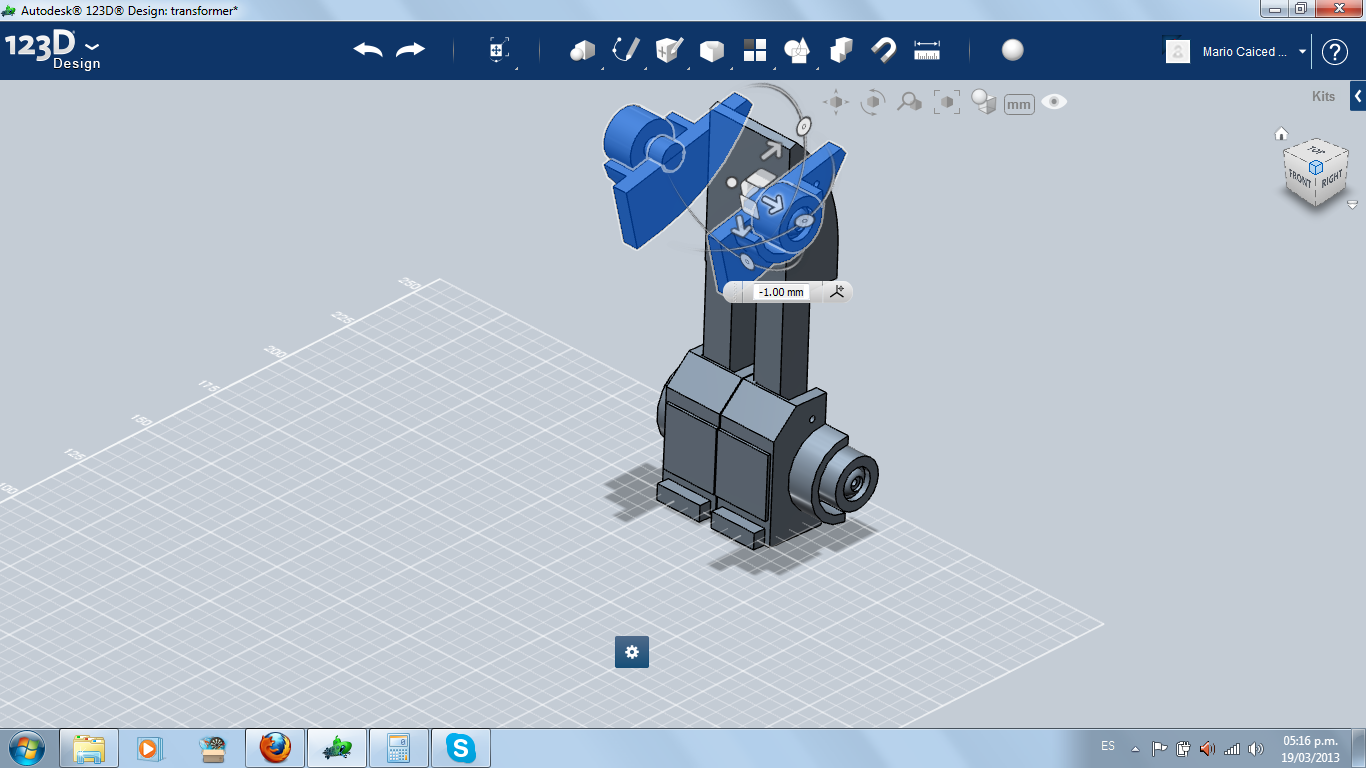Click the Home view icon above cube
Image resolution: width=1366 pixels, height=768 pixels.
click(x=1281, y=134)
